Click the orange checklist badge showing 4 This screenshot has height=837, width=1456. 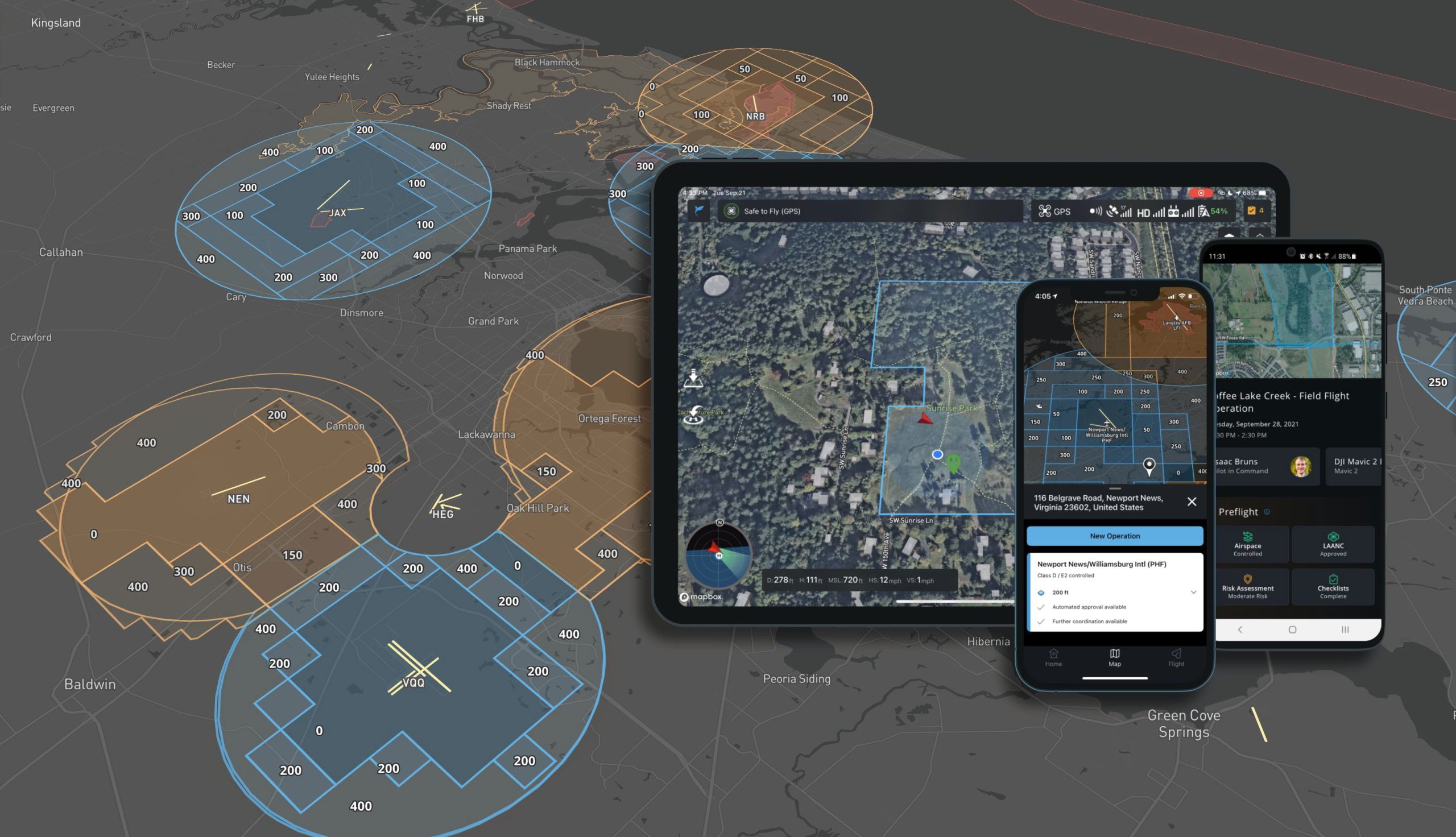coord(1253,211)
